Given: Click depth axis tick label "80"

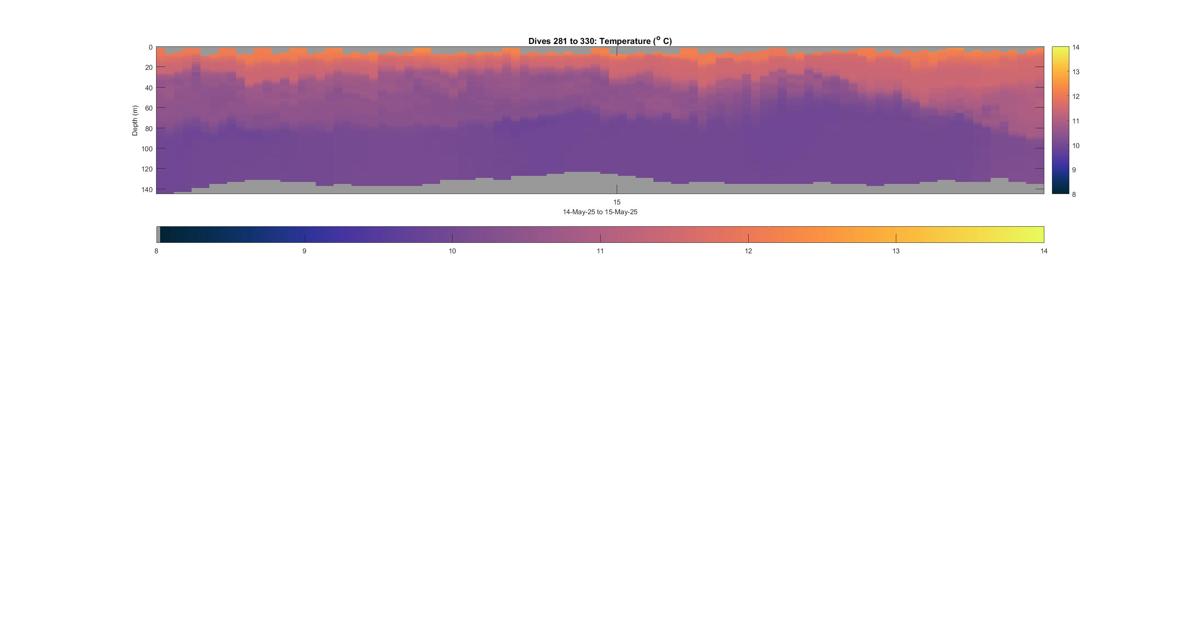Looking at the screenshot, I should (149, 128).
